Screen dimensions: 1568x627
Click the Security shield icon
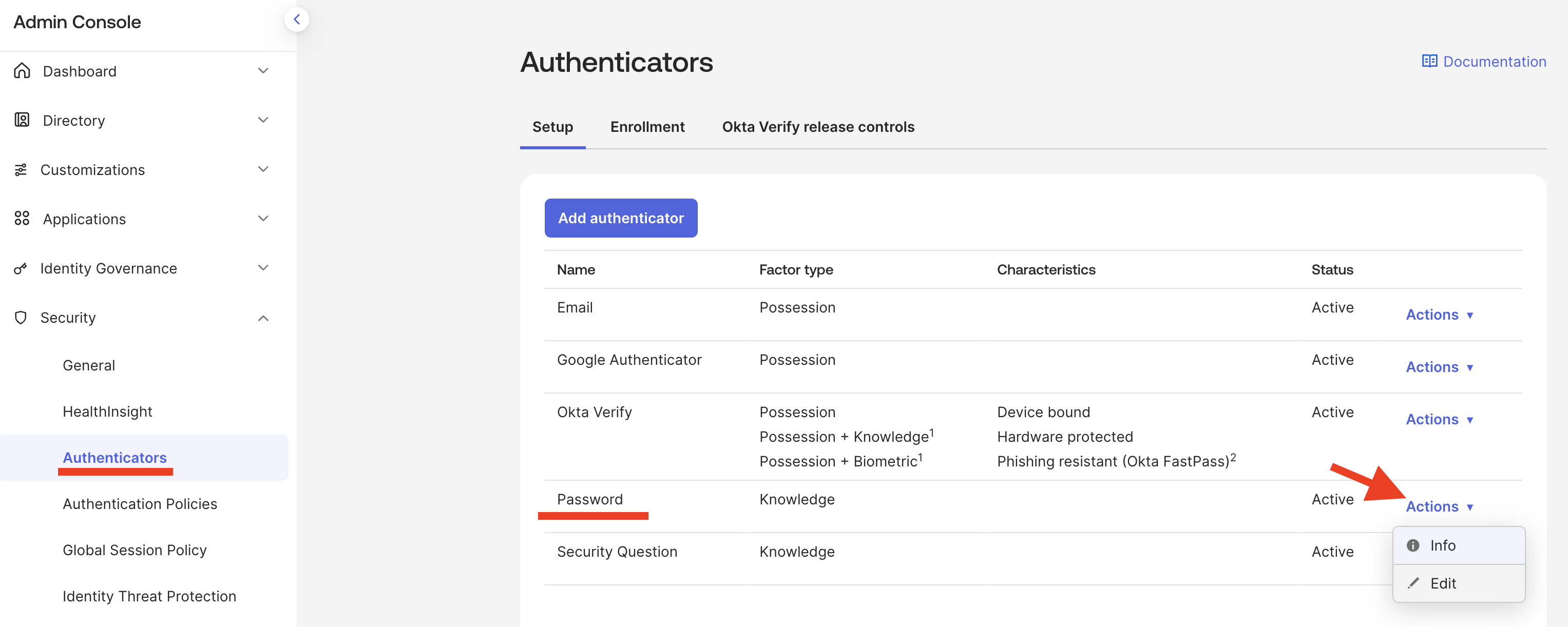coord(21,318)
